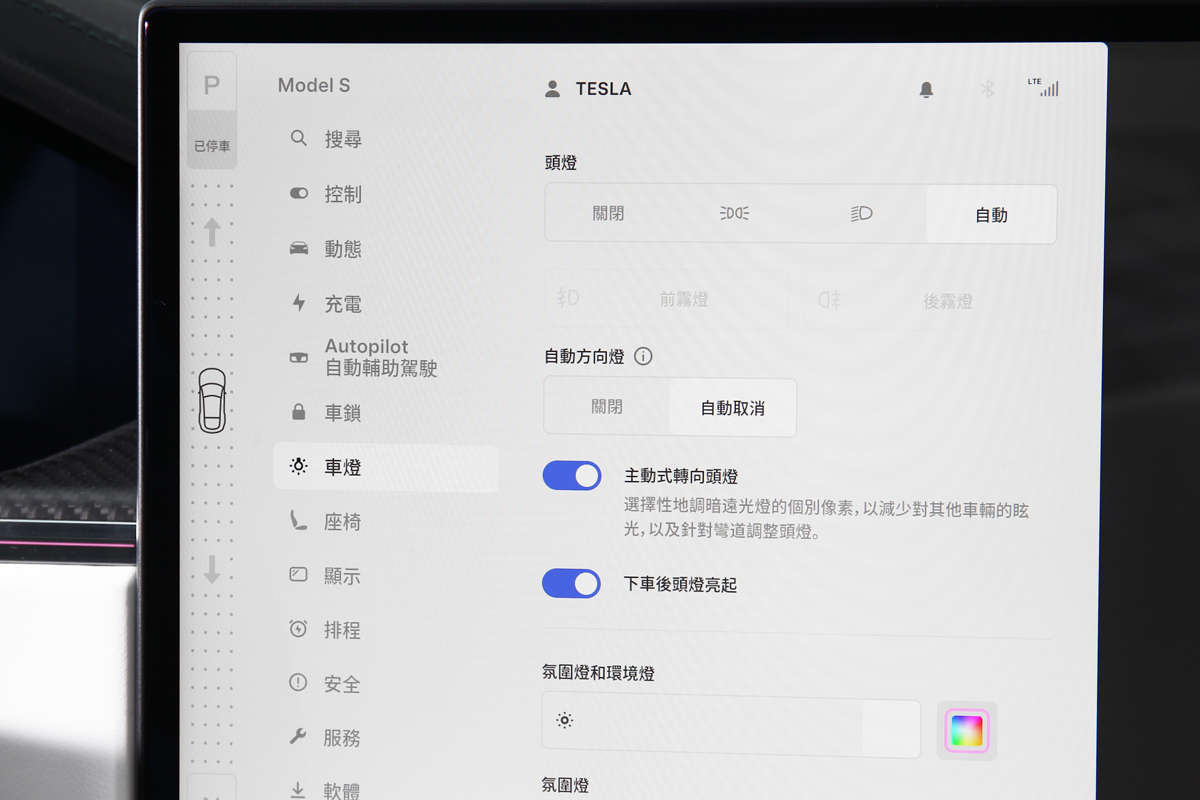Open the 車鎖 vehicle lock settings
The height and width of the screenshot is (800, 1200).
(x=343, y=412)
